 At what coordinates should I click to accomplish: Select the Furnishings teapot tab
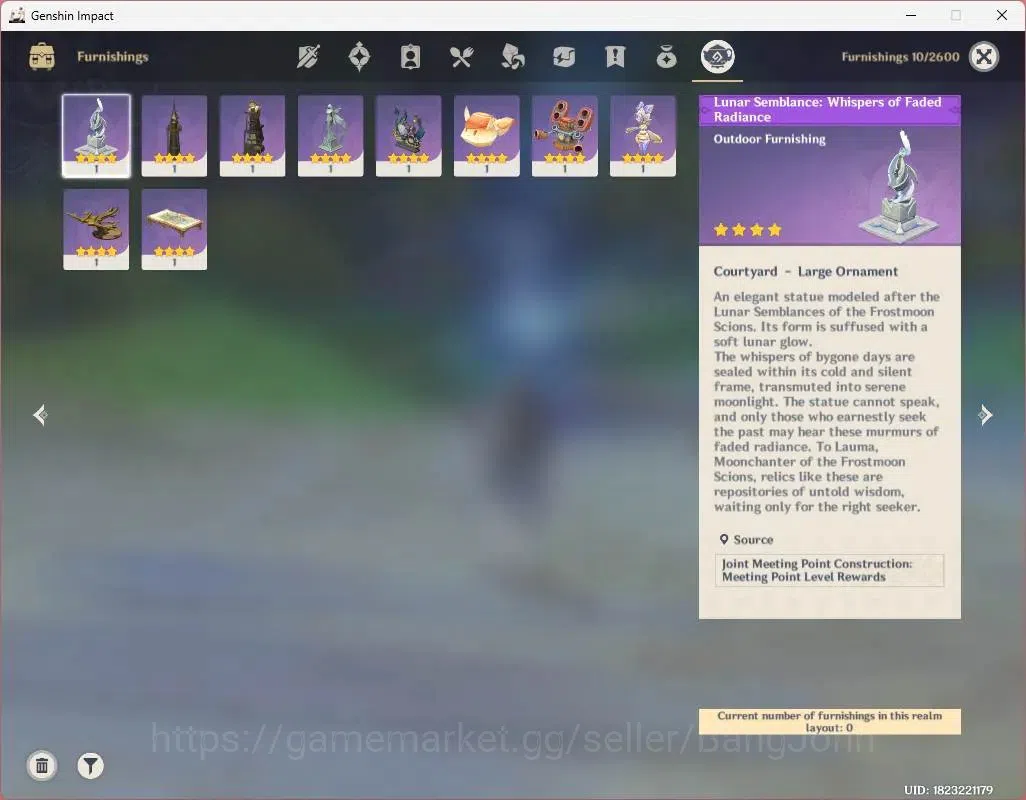(x=717, y=56)
